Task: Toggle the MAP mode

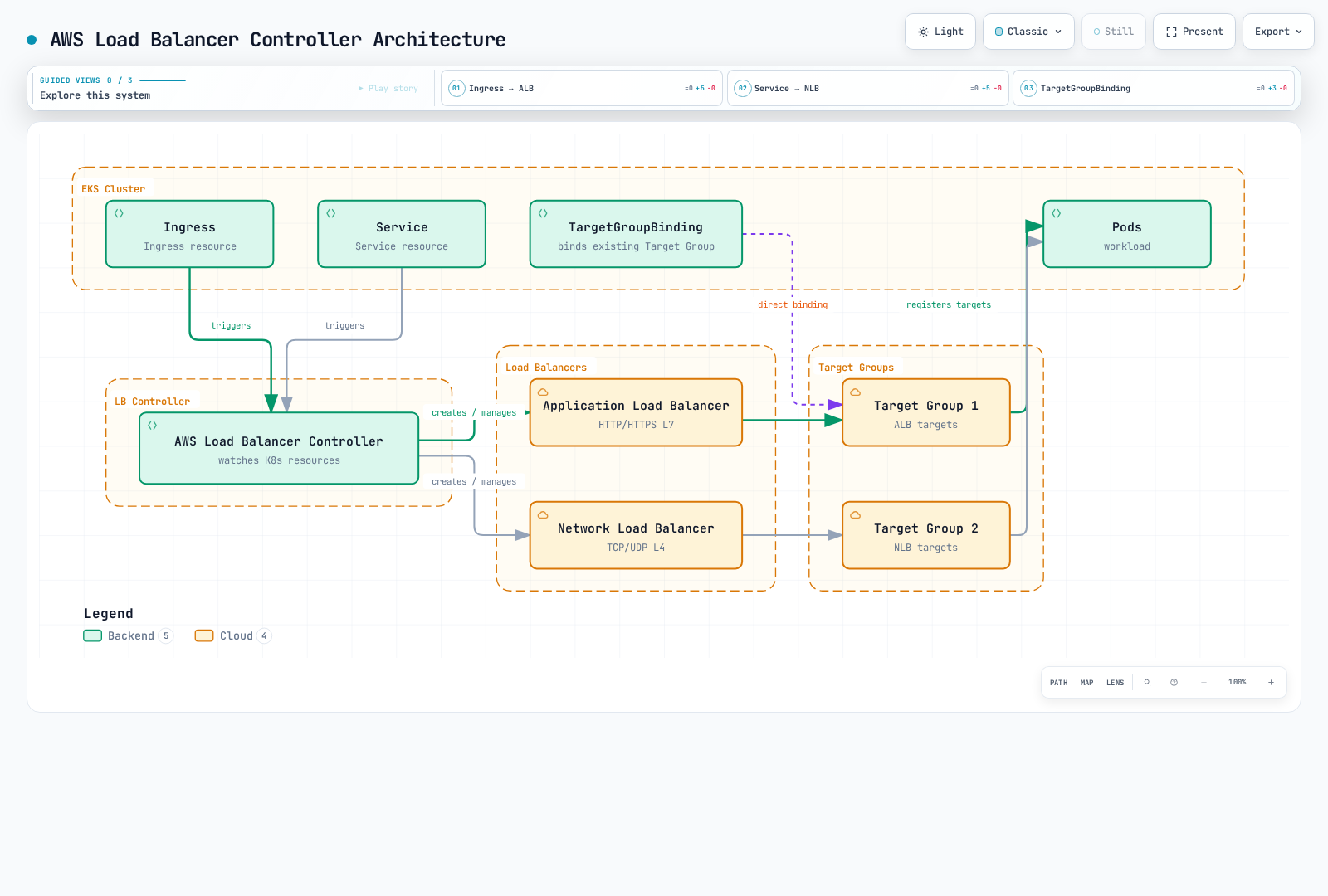Action: (x=1086, y=683)
